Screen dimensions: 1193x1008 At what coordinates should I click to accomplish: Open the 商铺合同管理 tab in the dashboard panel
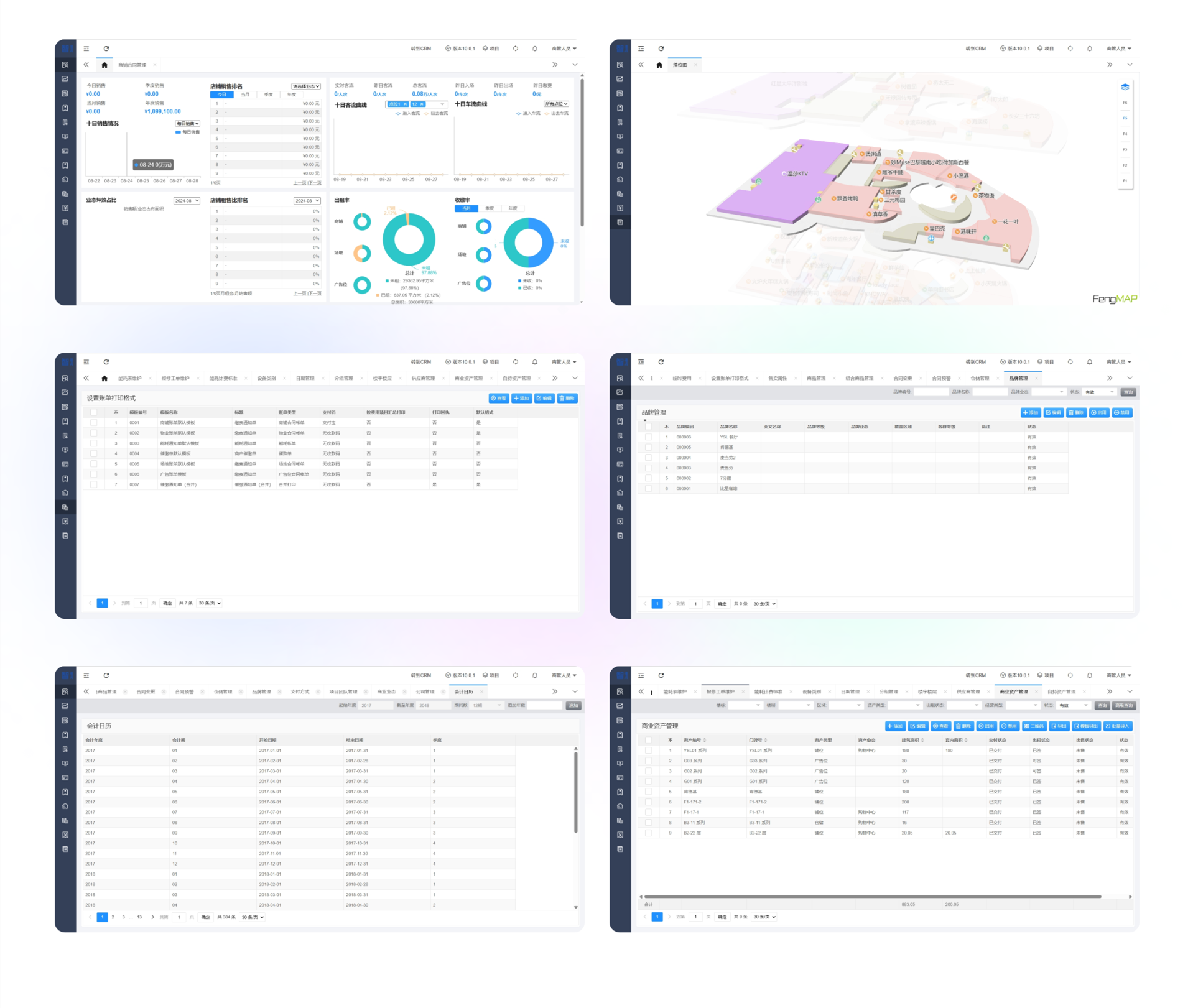[x=132, y=65]
